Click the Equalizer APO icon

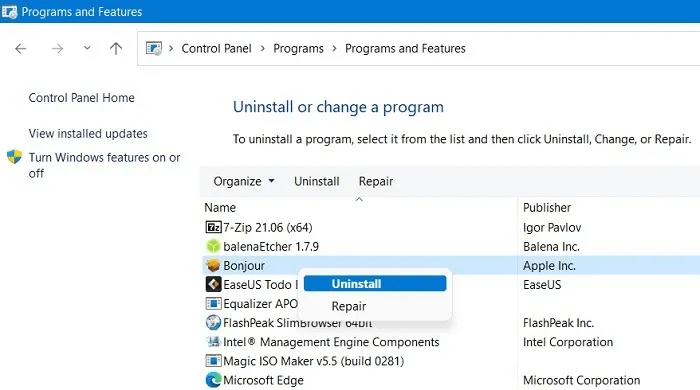[213, 303]
